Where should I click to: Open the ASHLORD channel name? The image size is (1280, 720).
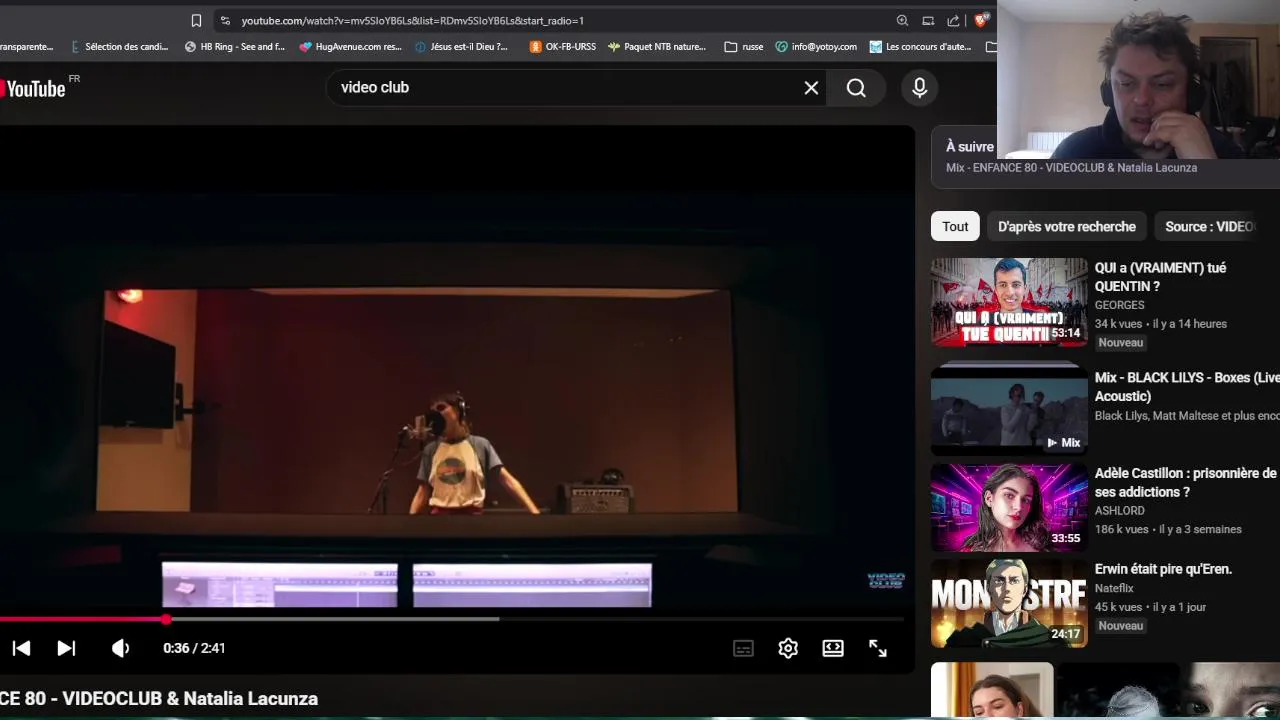[x=1119, y=510]
